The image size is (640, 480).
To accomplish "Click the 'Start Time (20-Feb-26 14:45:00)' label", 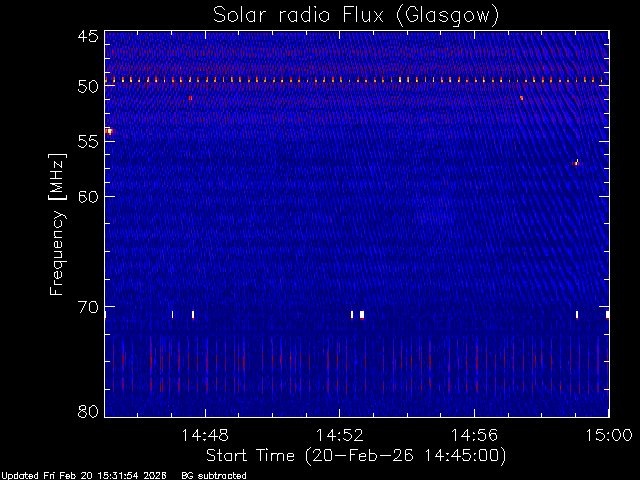I will point(356,456).
